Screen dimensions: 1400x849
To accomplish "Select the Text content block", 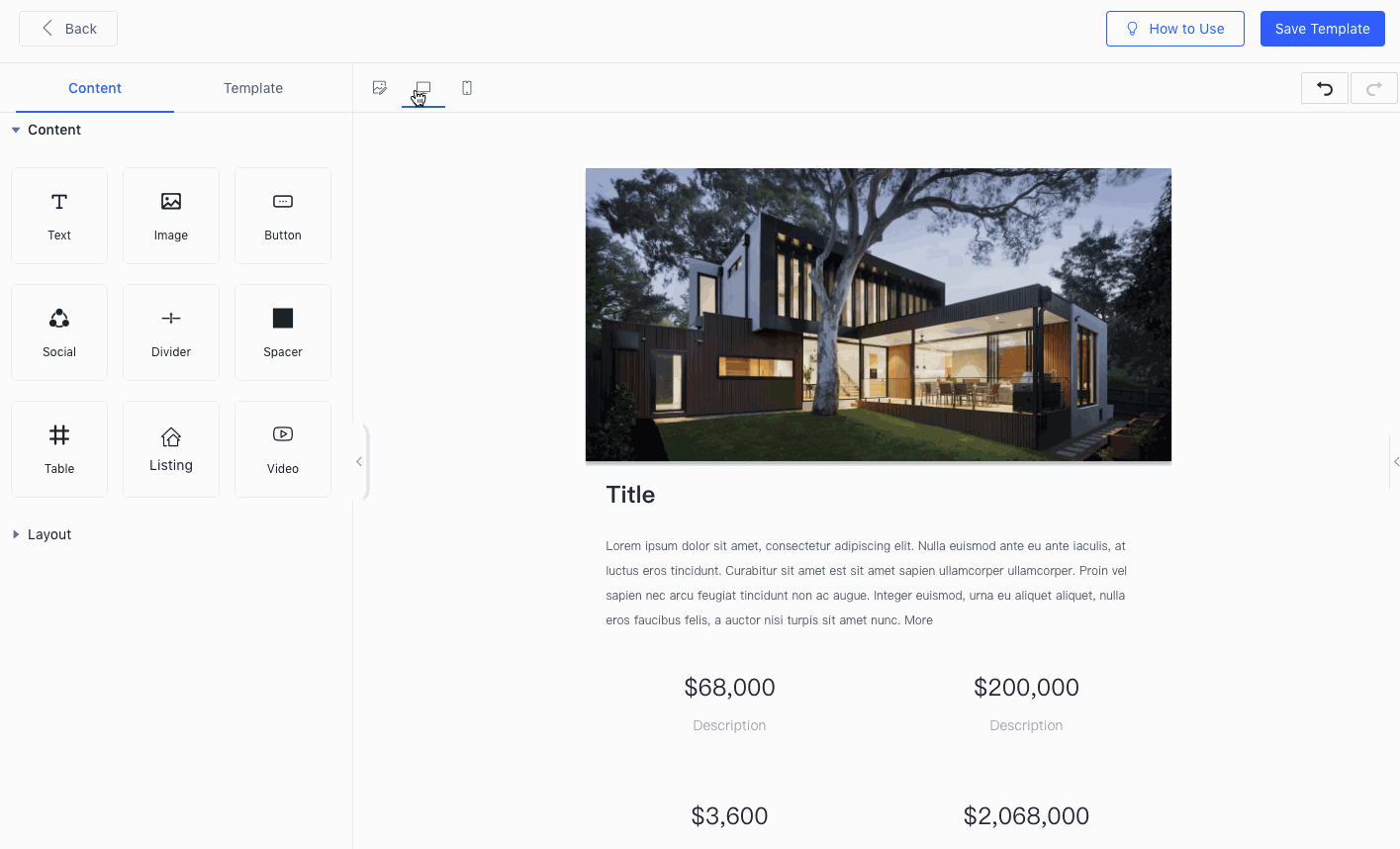I will 59,216.
